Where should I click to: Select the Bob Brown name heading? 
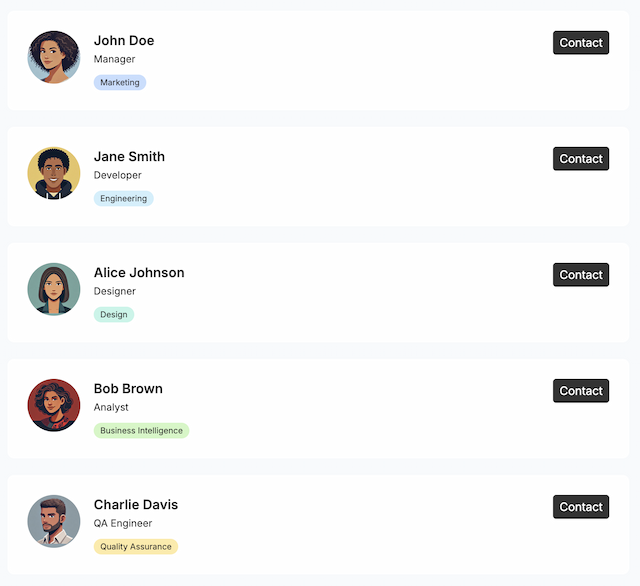(128, 389)
